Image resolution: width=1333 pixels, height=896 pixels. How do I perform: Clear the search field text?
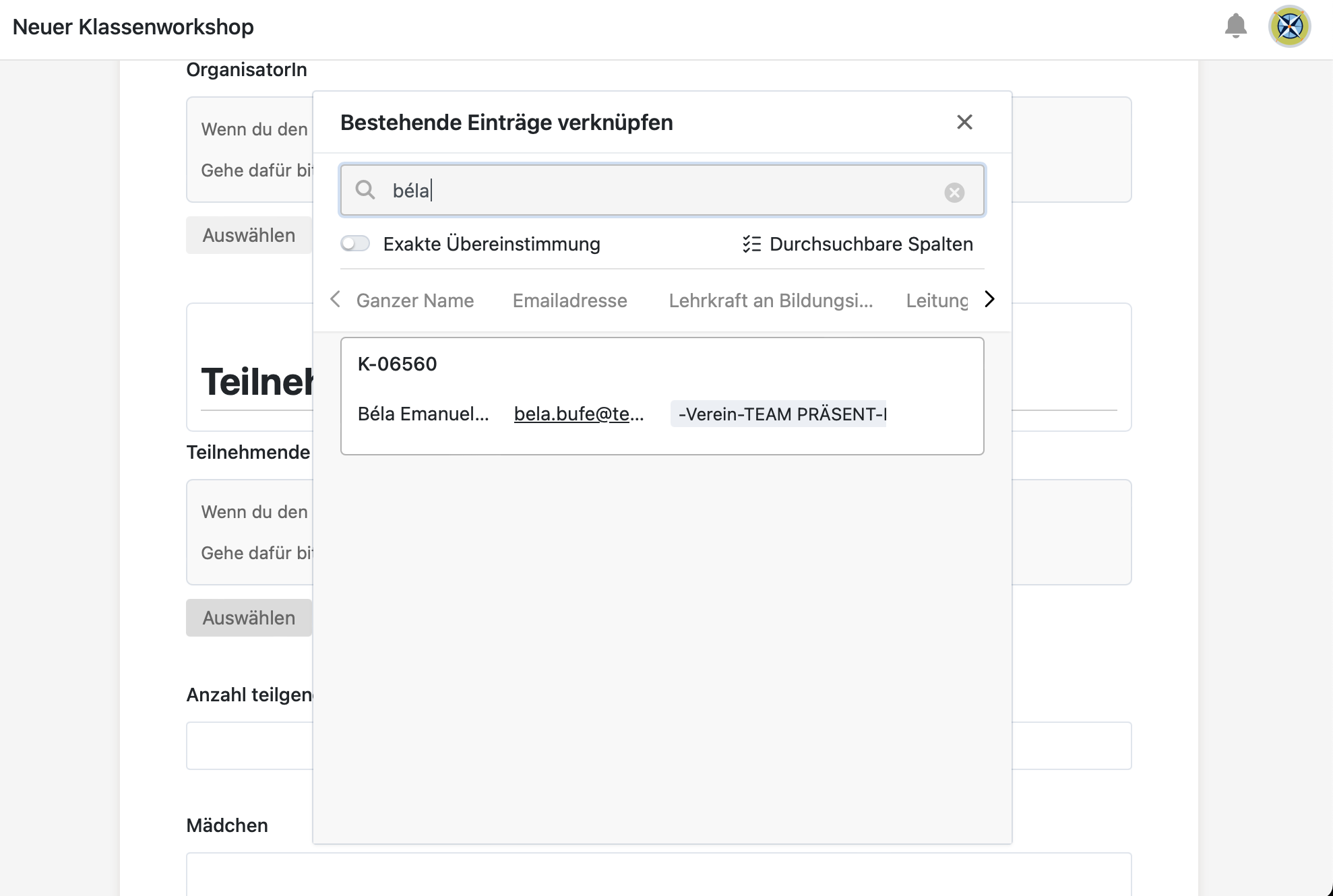point(954,193)
